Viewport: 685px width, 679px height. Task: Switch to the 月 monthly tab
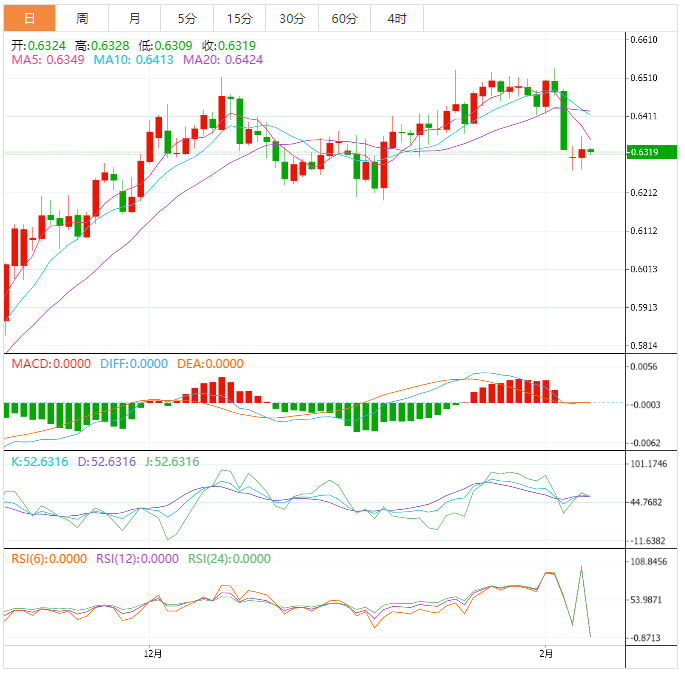[134, 18]
